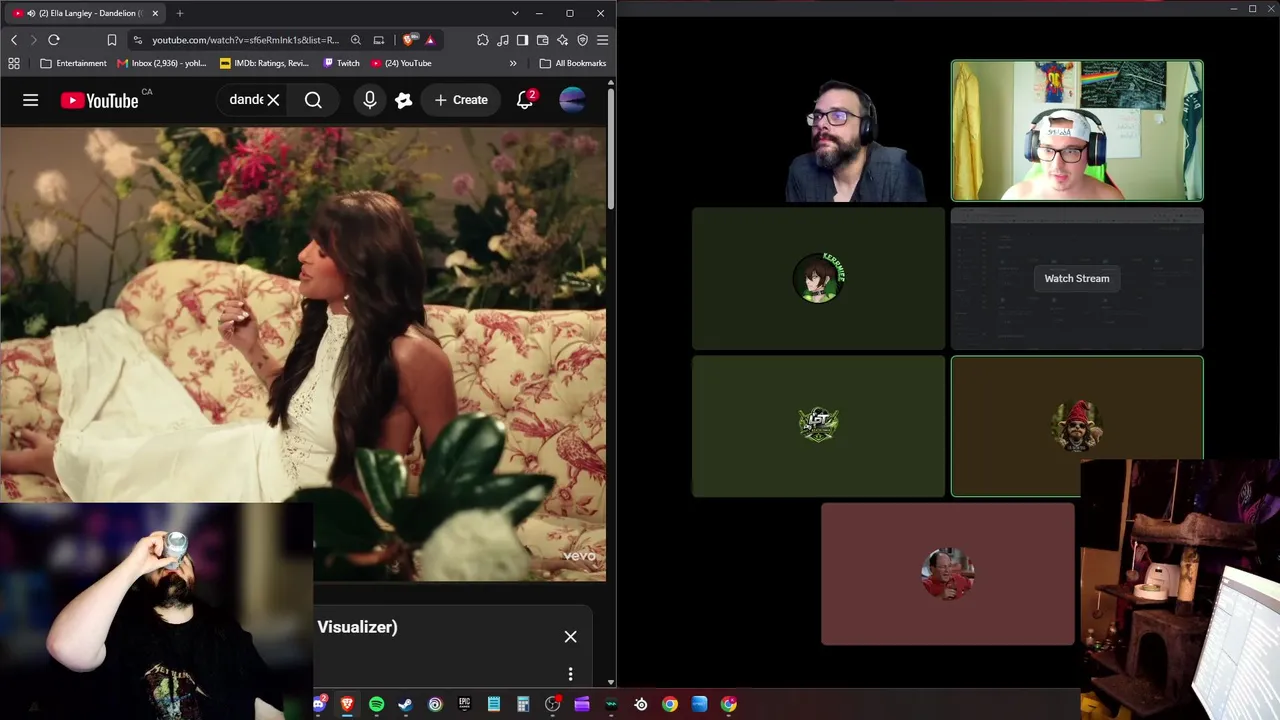Open the media playlist music-note icon
The height and width of the screenshot is (720, 1280).
point(503,40)
